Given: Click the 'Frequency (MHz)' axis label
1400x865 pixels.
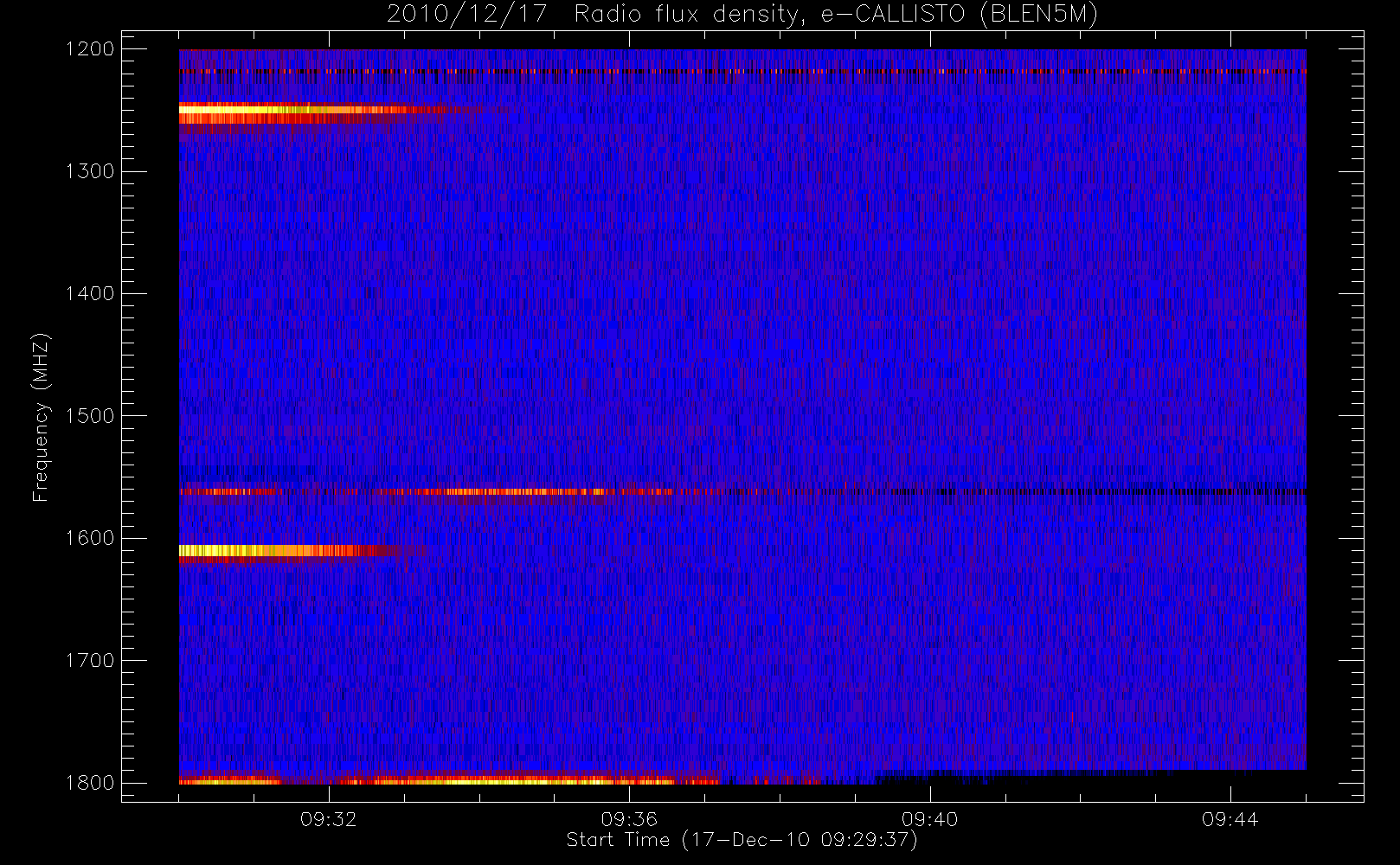Looking at the screenshot, I should tap(40, 417).
